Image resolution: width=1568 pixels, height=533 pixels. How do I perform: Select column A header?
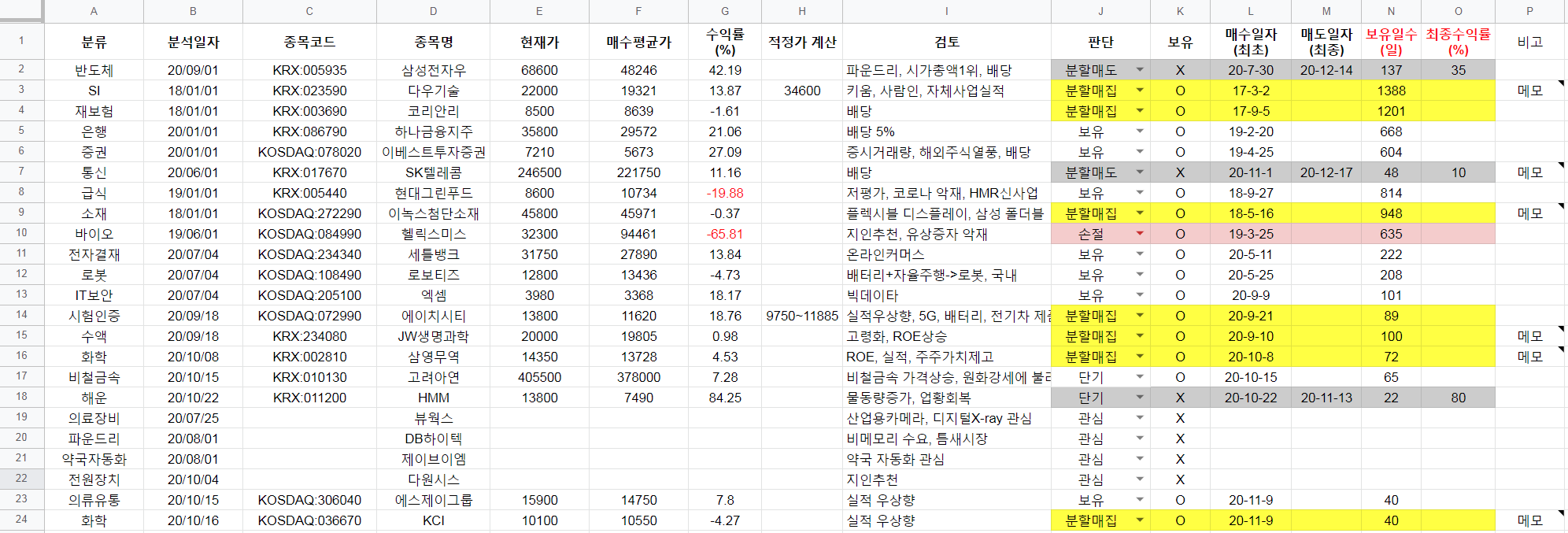coord(94,11)
